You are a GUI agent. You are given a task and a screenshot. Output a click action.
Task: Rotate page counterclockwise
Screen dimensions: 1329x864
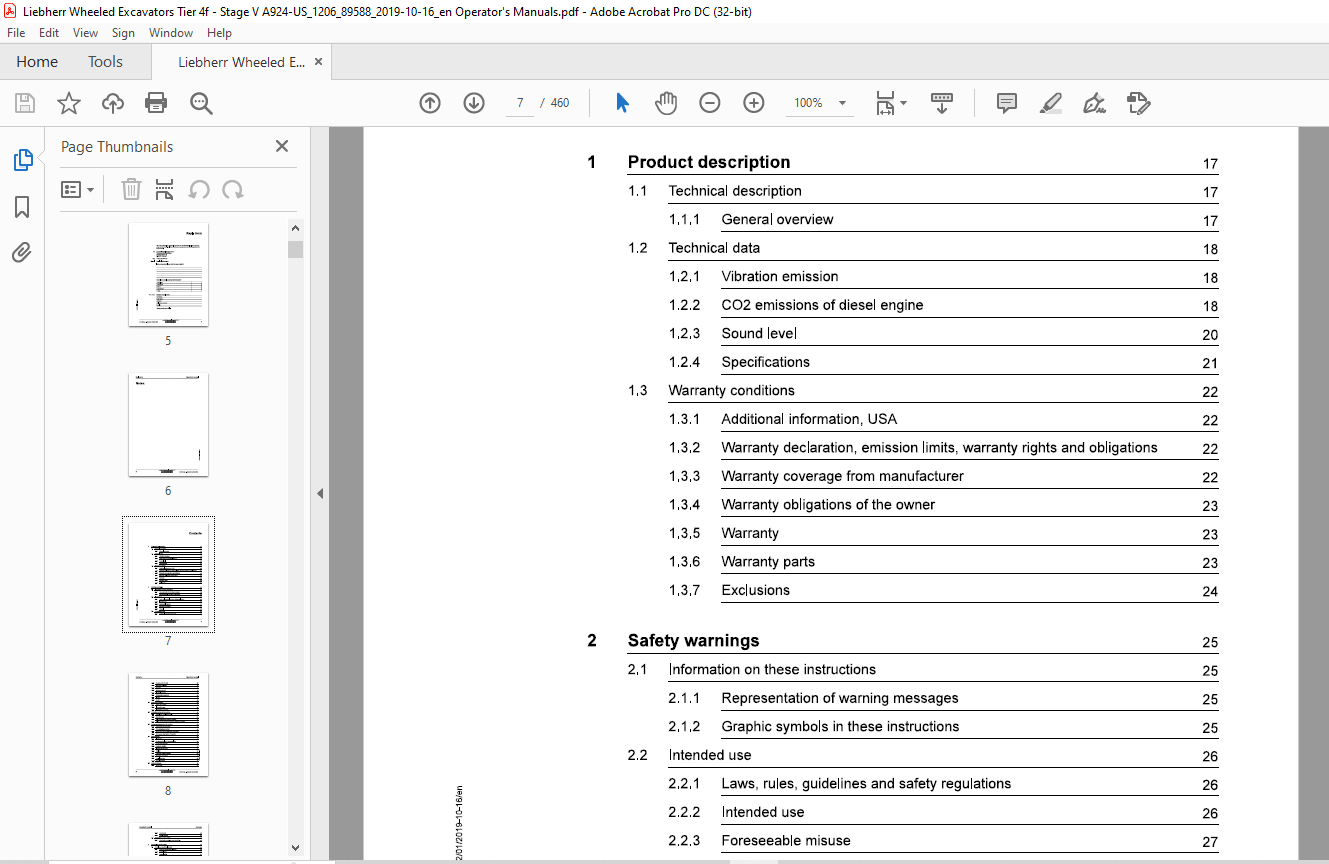(199, 189)
